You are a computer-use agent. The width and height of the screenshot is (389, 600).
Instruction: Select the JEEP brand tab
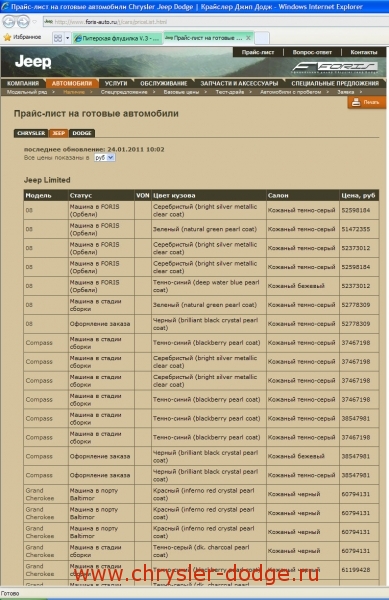click(59, 133)
